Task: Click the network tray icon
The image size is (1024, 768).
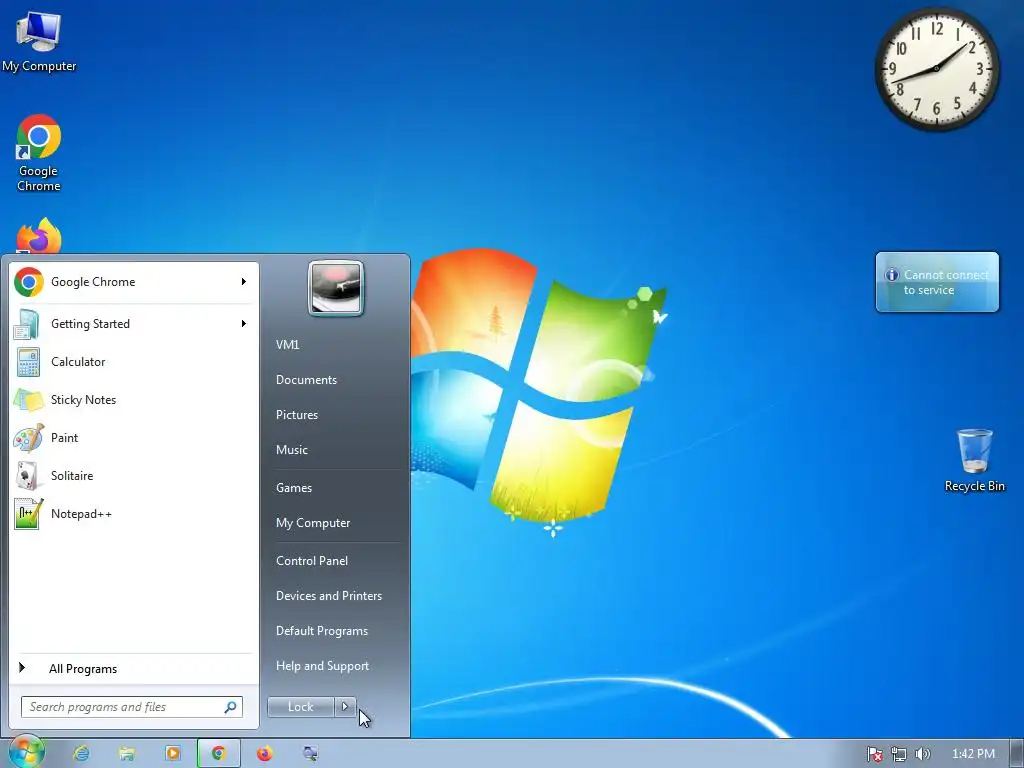Action: [x=899, y=754]
